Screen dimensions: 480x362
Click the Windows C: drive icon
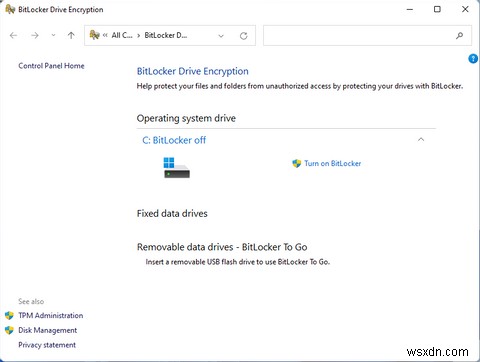[x=177, y=168]
